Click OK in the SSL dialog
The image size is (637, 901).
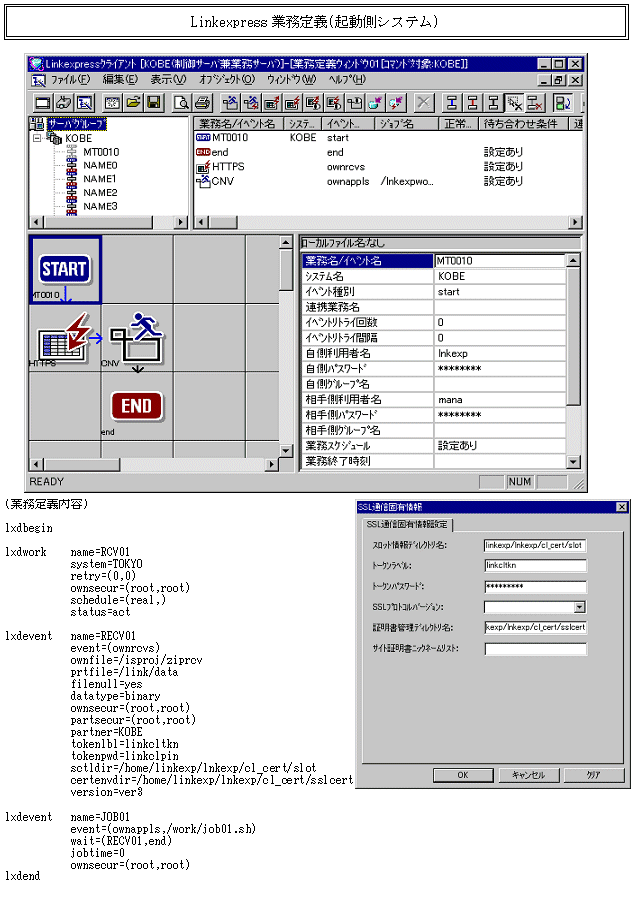463,775
